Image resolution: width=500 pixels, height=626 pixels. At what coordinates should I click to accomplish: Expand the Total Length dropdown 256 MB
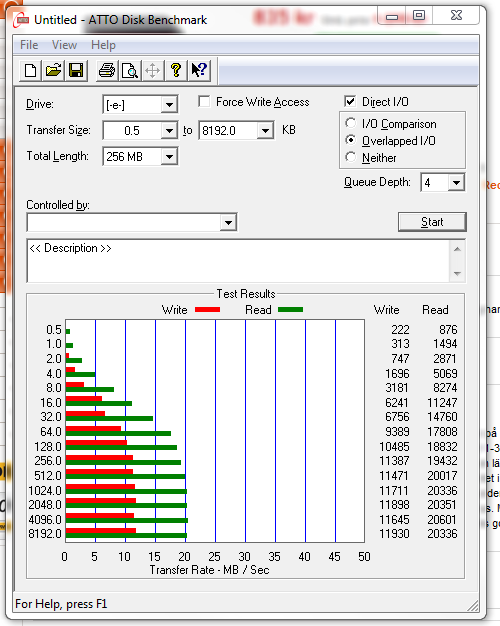point(169,156)
